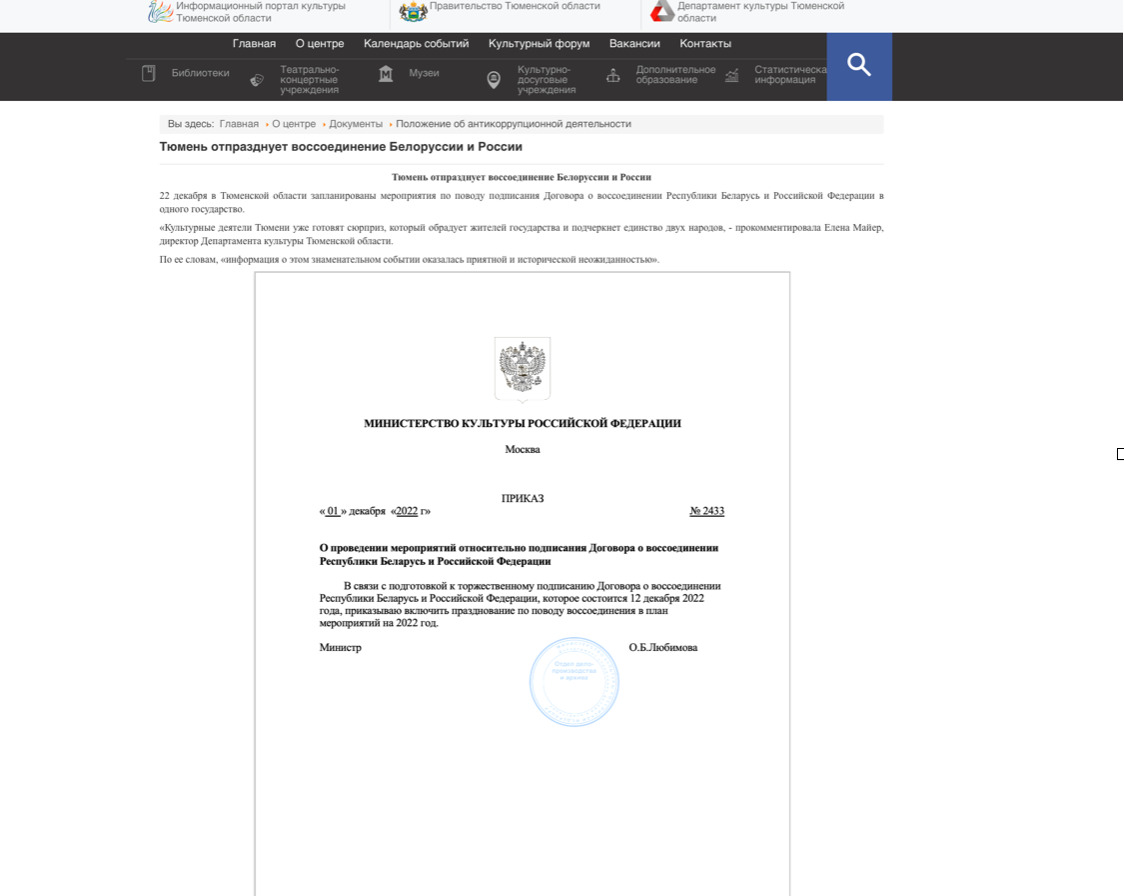Click the article title heading below the breadcrumbs
Viewport: 1124px width, 896px height.
[340, 147]
